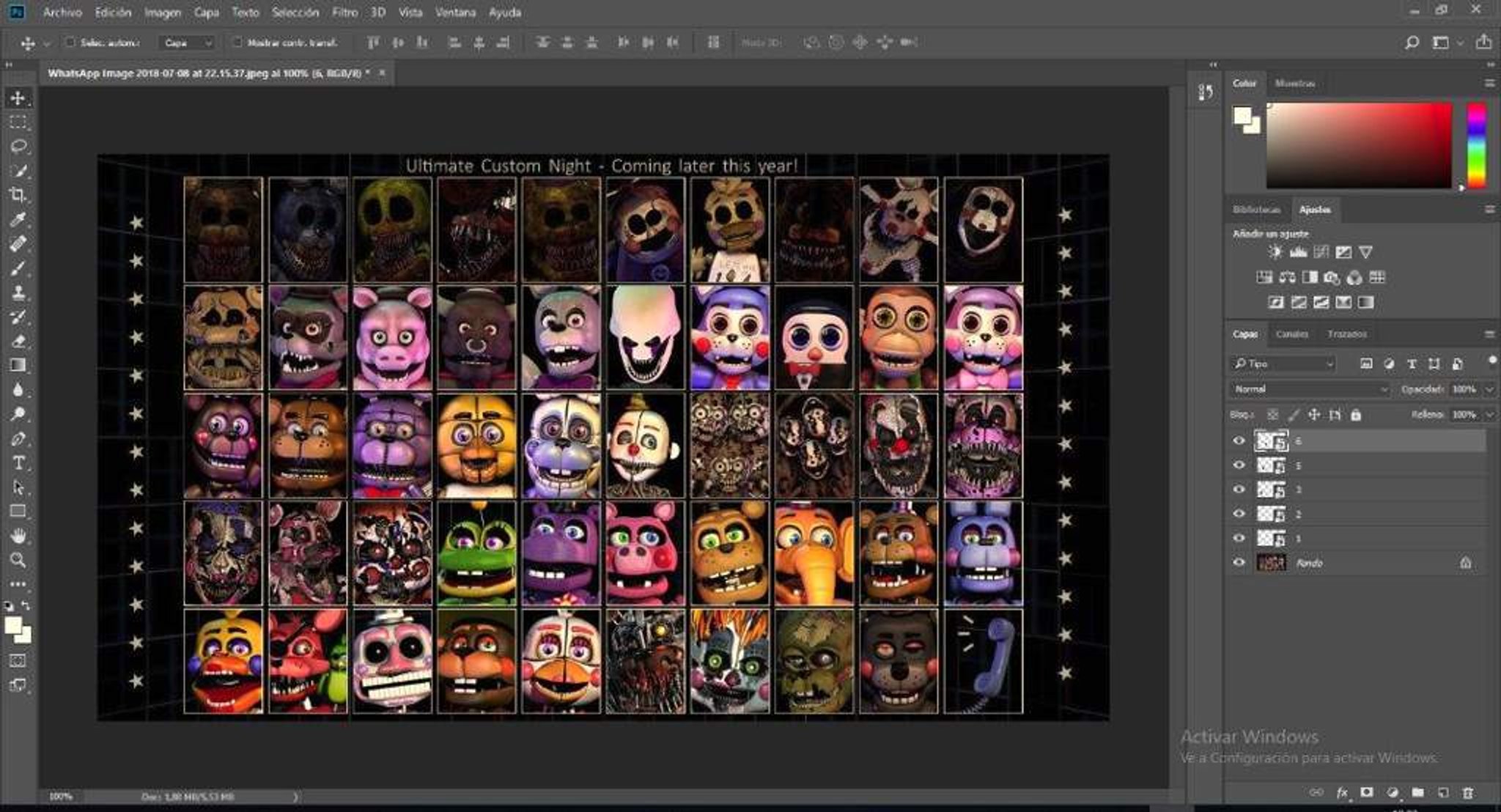1501x812 pixels.
Task: Click the share image button
Action: coord(1483,42)
